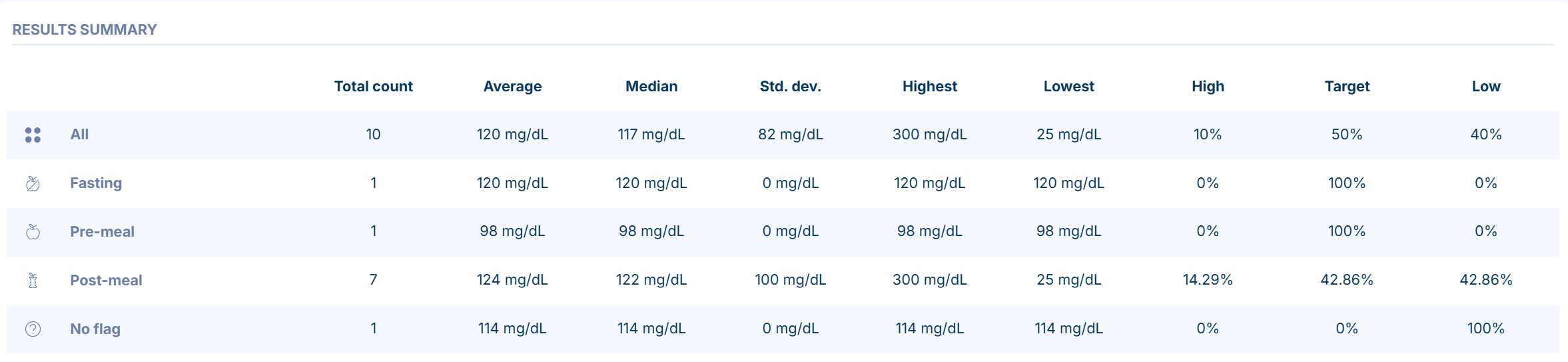Click the Target column header
Viewport: 1568px width, 362px height.
1347,86
